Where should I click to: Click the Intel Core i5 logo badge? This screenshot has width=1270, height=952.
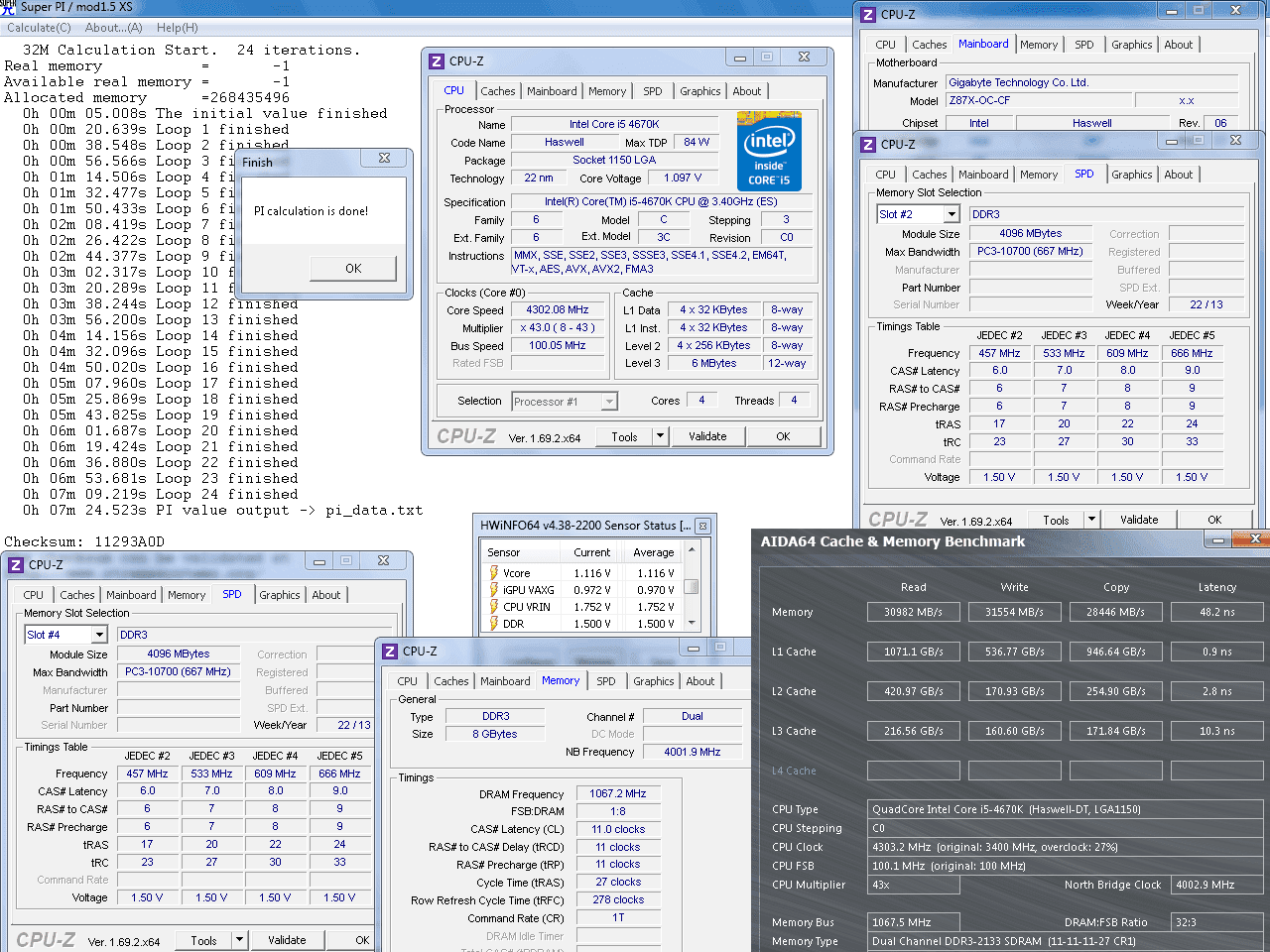coord(769,151)
